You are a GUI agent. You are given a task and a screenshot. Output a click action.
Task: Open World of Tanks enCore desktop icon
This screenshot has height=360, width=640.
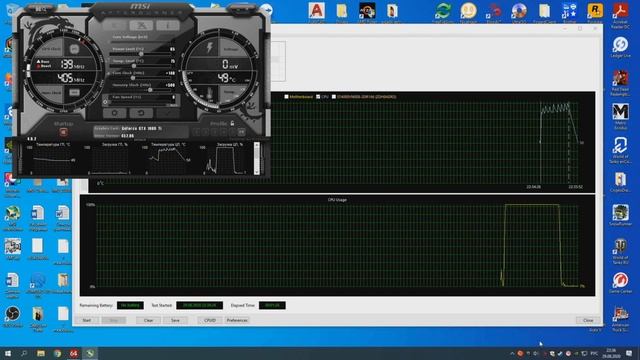(x=620, y=151)
